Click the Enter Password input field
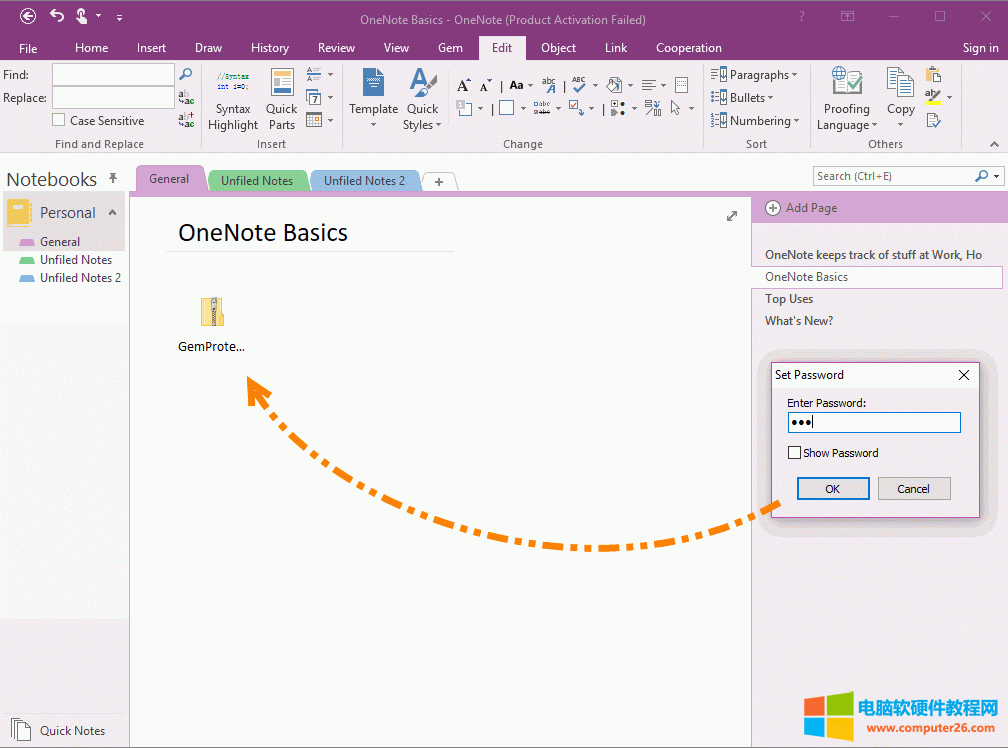 coord(873,423)
